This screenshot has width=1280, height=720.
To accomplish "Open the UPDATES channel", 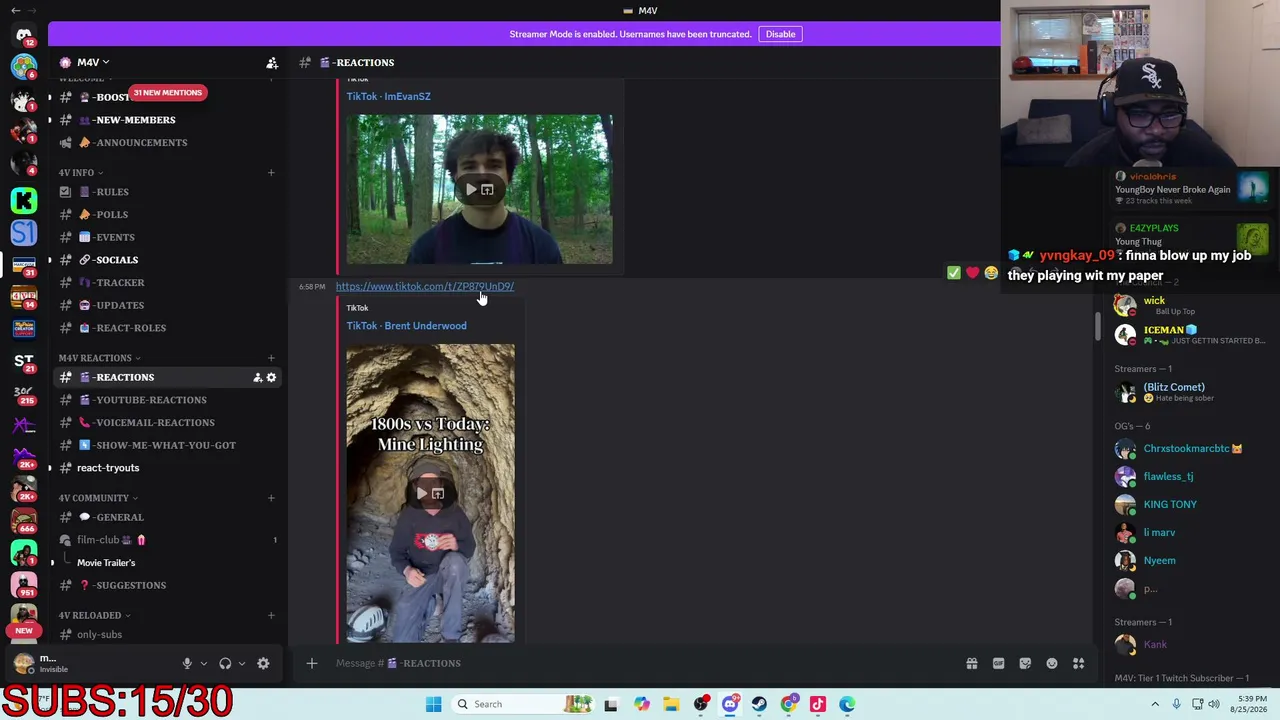I will point(166,305).
